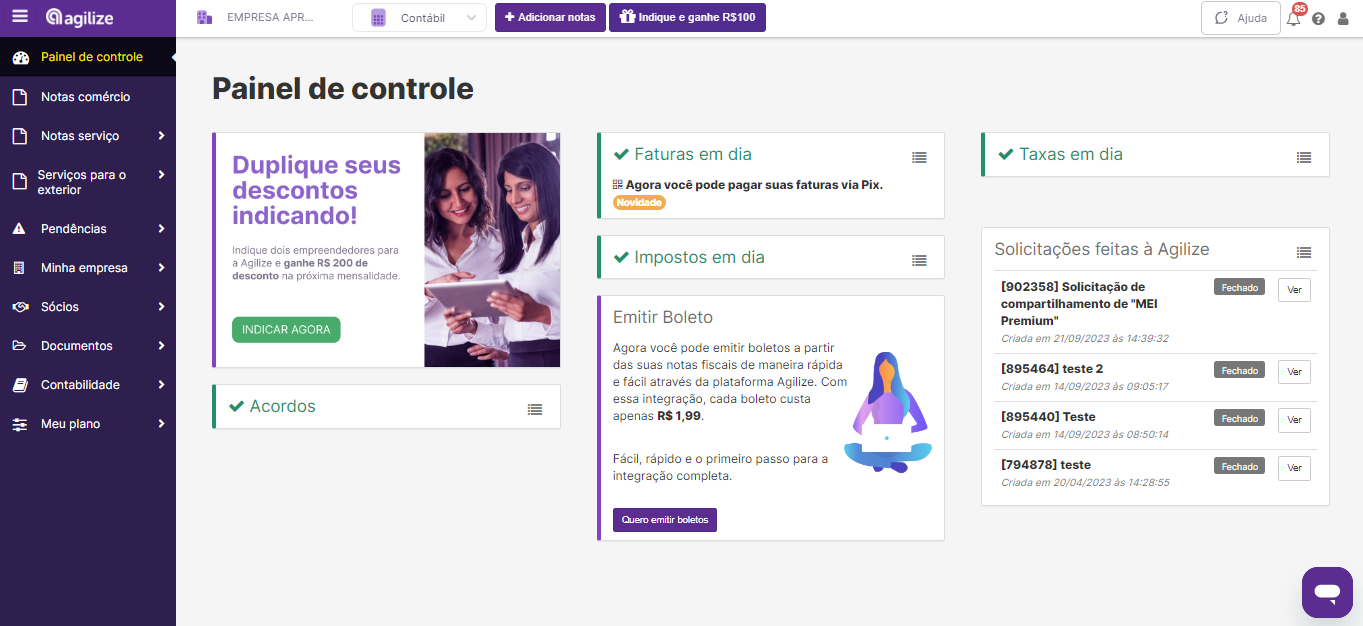Click the INDICAR AGORA green button

click(286, 330)
